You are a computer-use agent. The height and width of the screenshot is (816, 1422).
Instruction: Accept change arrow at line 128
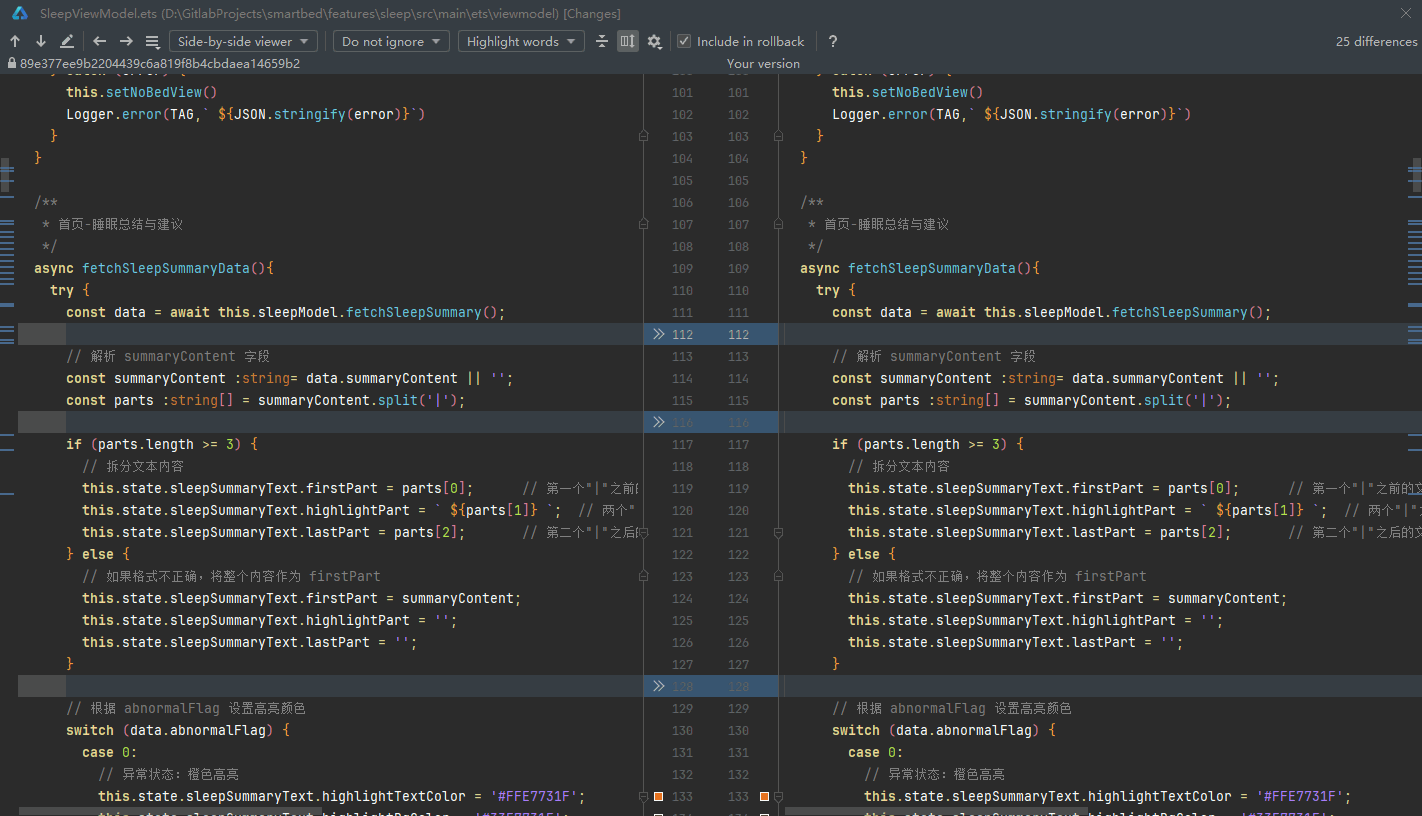click(x=658, y=686)
